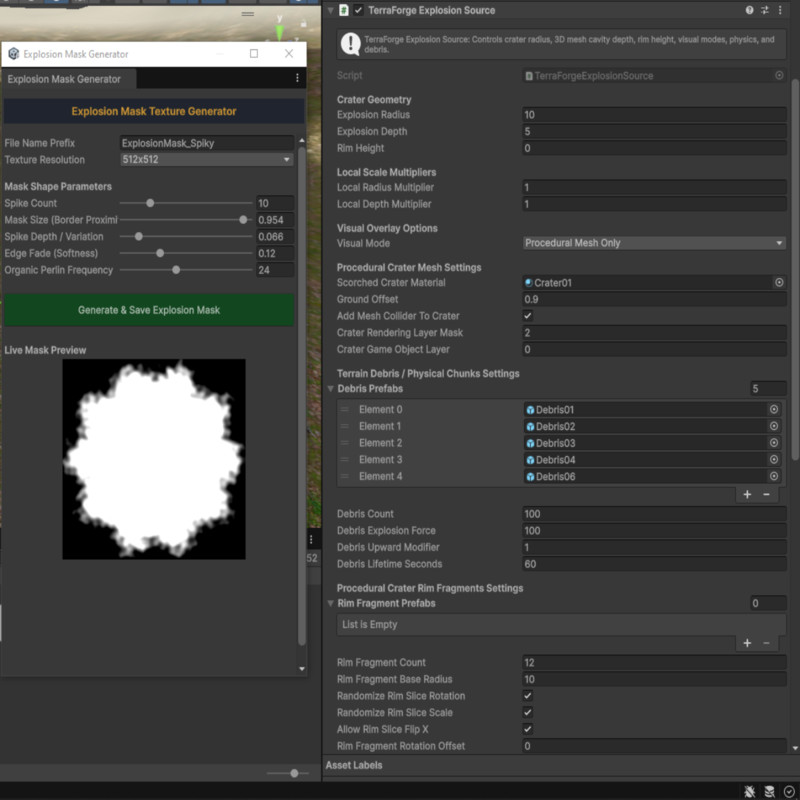Click the Local Radius Multiplier value field
800x800 pixels.
pos(654,187)
